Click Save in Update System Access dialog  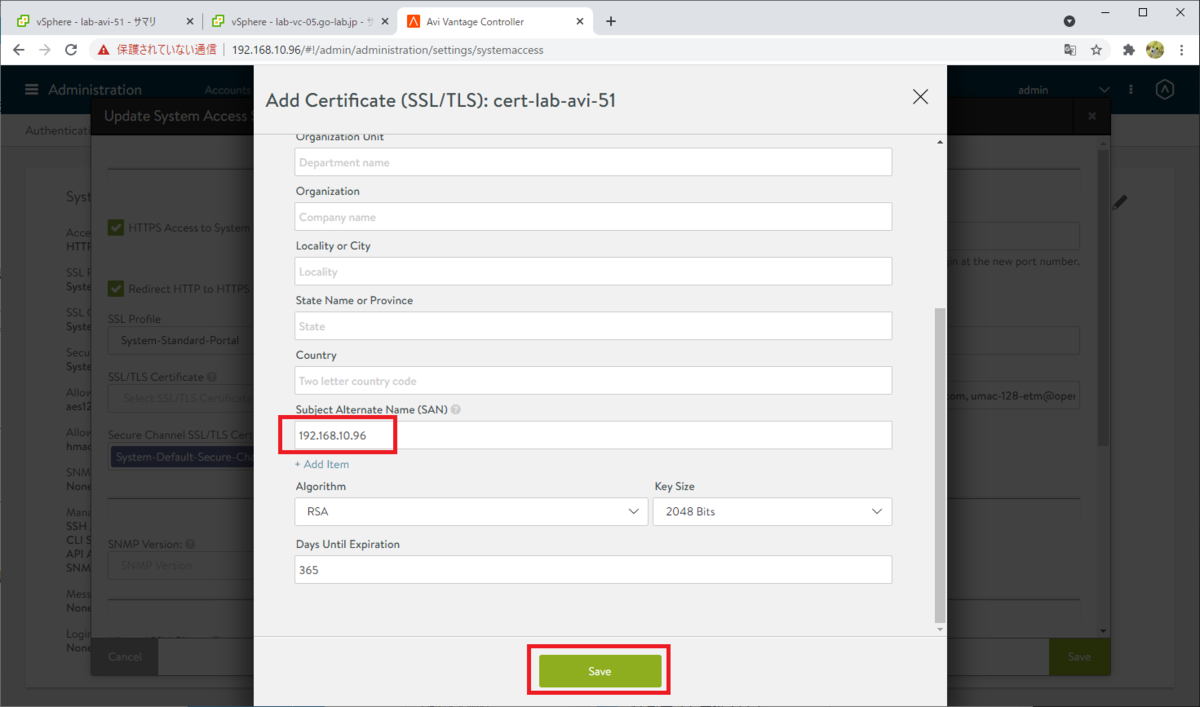click(x=1079, y=657)
